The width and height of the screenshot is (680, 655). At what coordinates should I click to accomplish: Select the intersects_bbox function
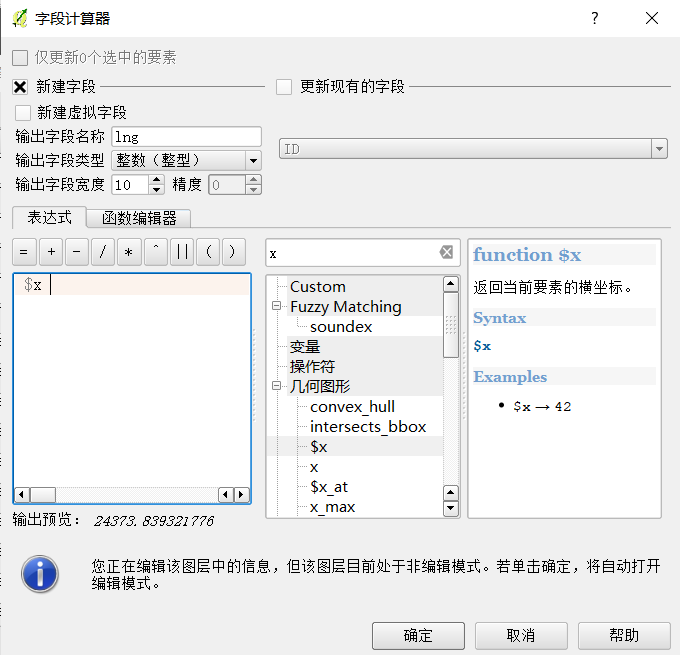point(368,427)
